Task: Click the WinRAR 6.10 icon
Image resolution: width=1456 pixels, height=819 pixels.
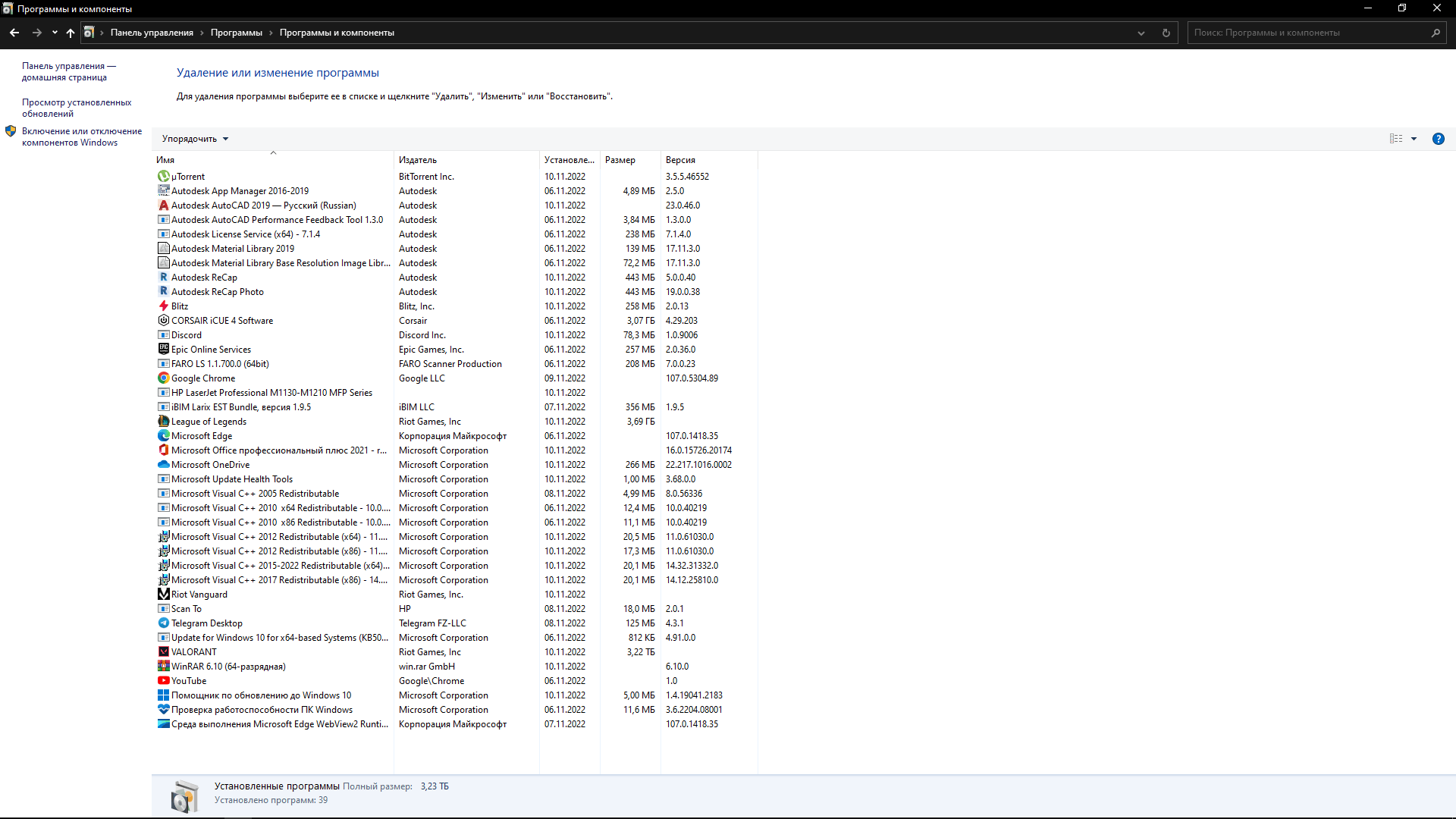Action: (x=163, y=666)
